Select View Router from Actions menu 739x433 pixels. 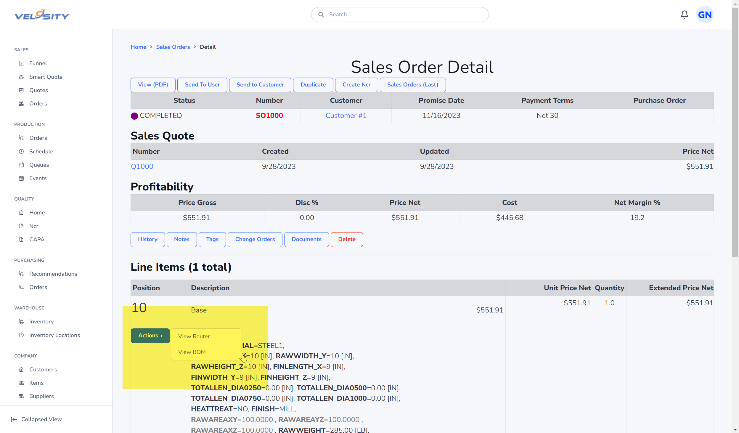pos(194,336)
